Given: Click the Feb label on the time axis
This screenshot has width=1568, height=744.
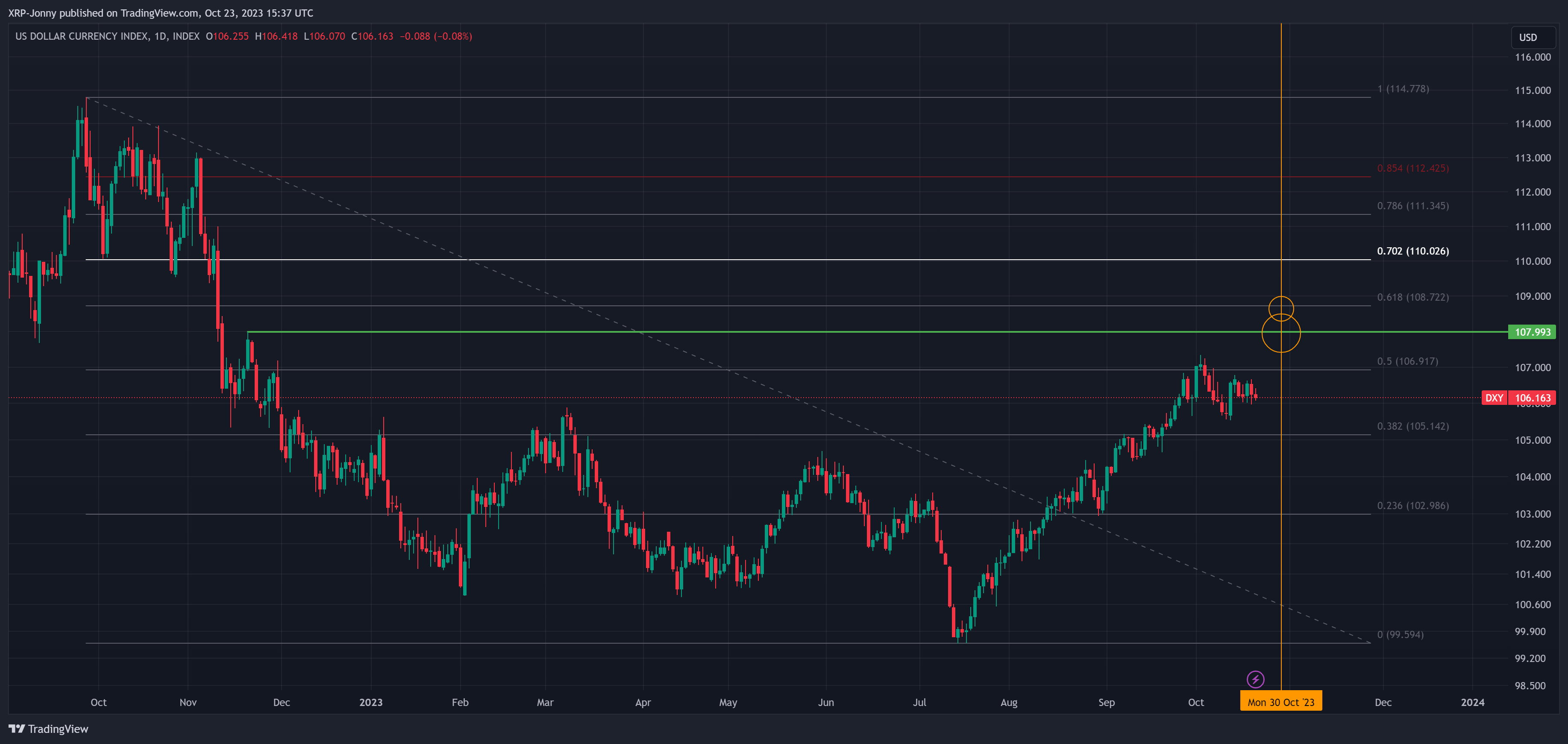Looking at the screenshot, I should coord(460,702).
